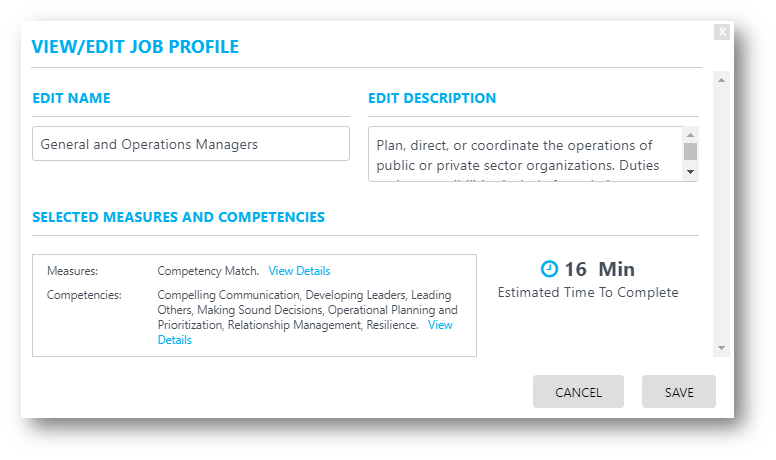Click the Estimated Time To Complete label
This screenshot has width=776, height=460.
point(588,293)
